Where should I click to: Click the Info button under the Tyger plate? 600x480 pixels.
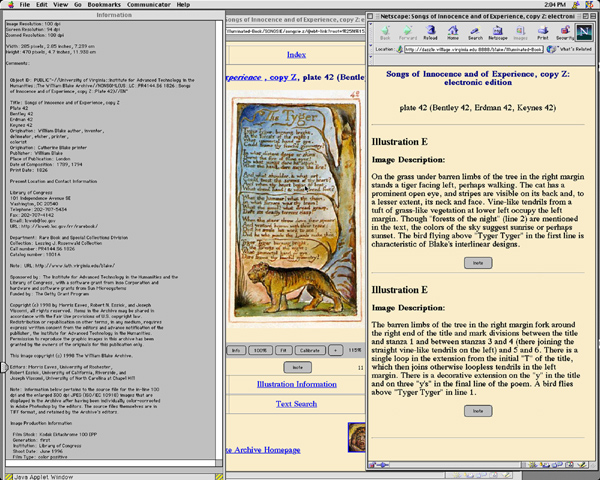tap(236, 350)
